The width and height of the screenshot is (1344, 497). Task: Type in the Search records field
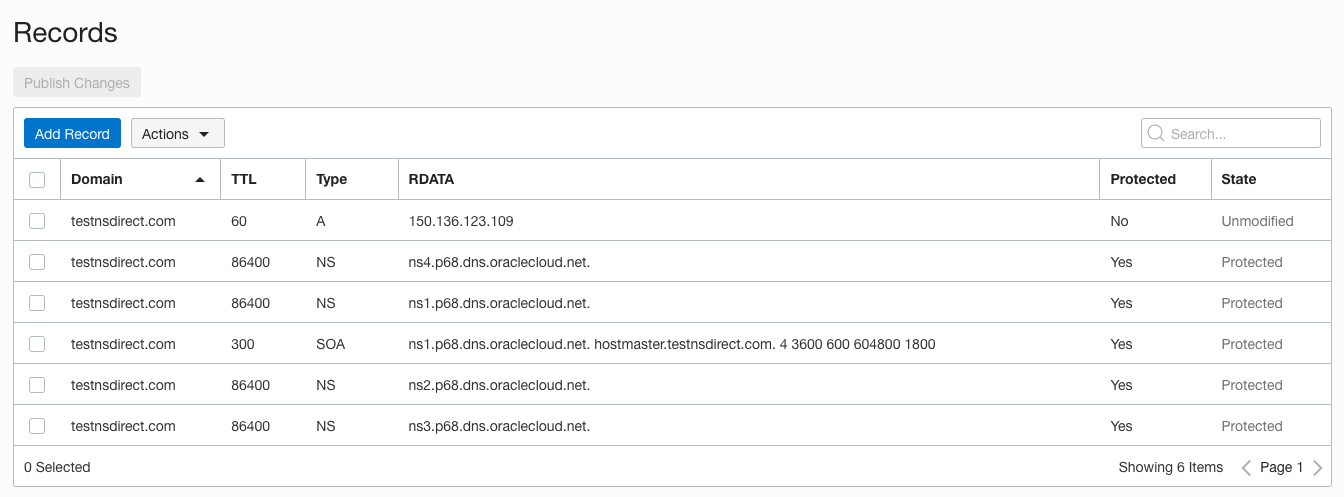point(1242,134)
